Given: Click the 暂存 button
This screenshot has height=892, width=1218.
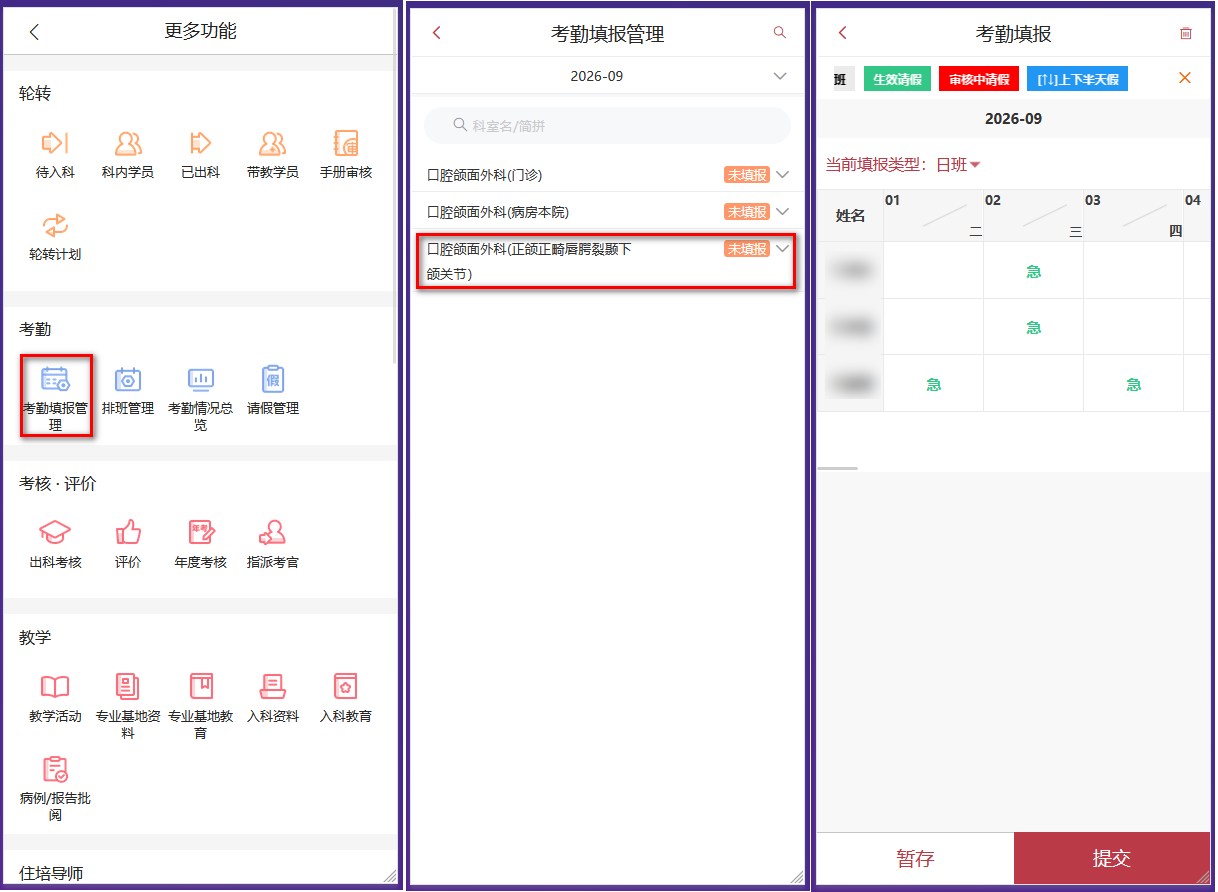Looking at the screenshot, I should pos(915,859).
